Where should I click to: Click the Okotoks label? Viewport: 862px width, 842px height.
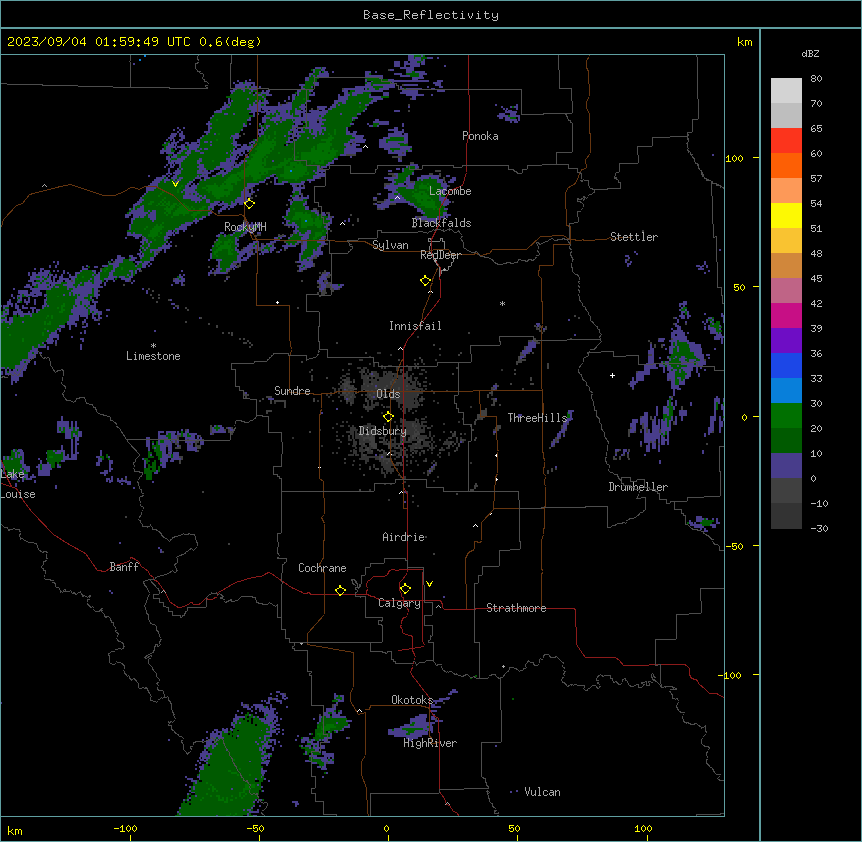412,700
